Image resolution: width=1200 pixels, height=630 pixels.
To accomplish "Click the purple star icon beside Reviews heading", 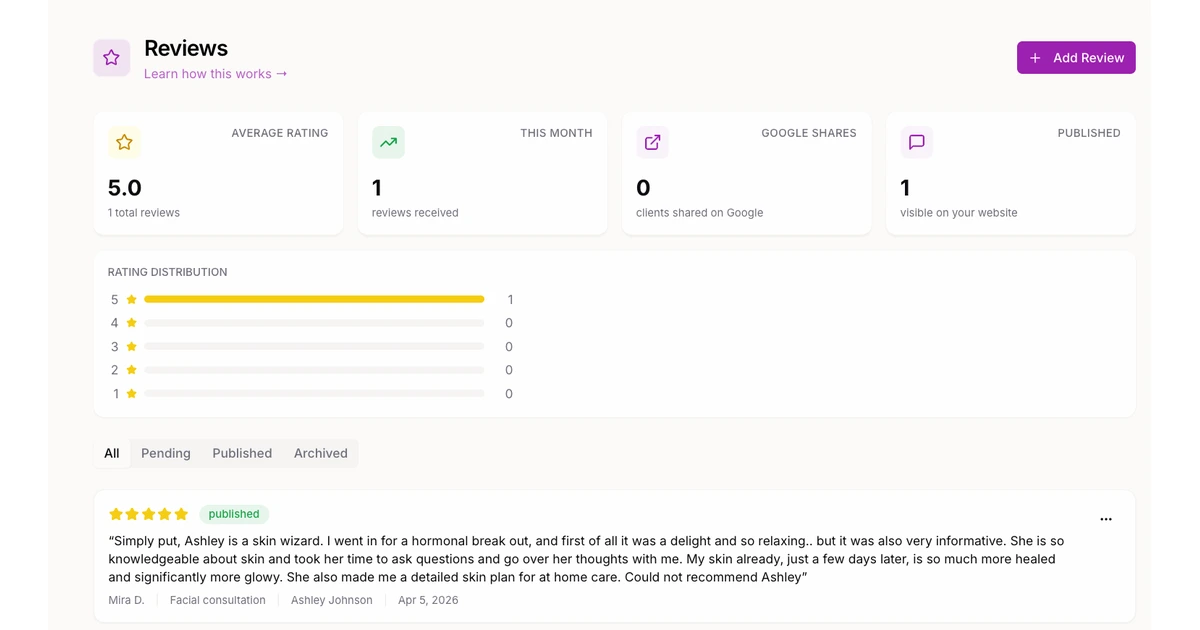I will coord(112,58).
